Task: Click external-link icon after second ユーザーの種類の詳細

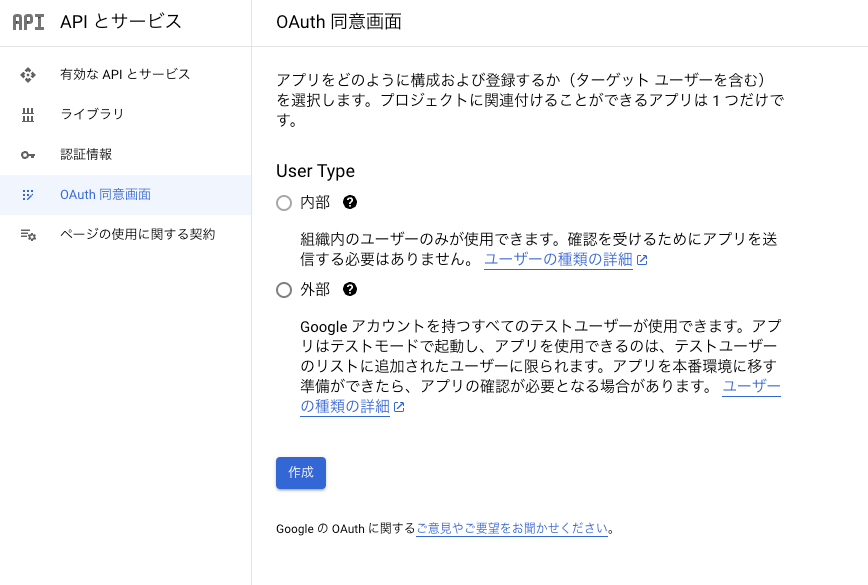Action: [x=400, y=407]
